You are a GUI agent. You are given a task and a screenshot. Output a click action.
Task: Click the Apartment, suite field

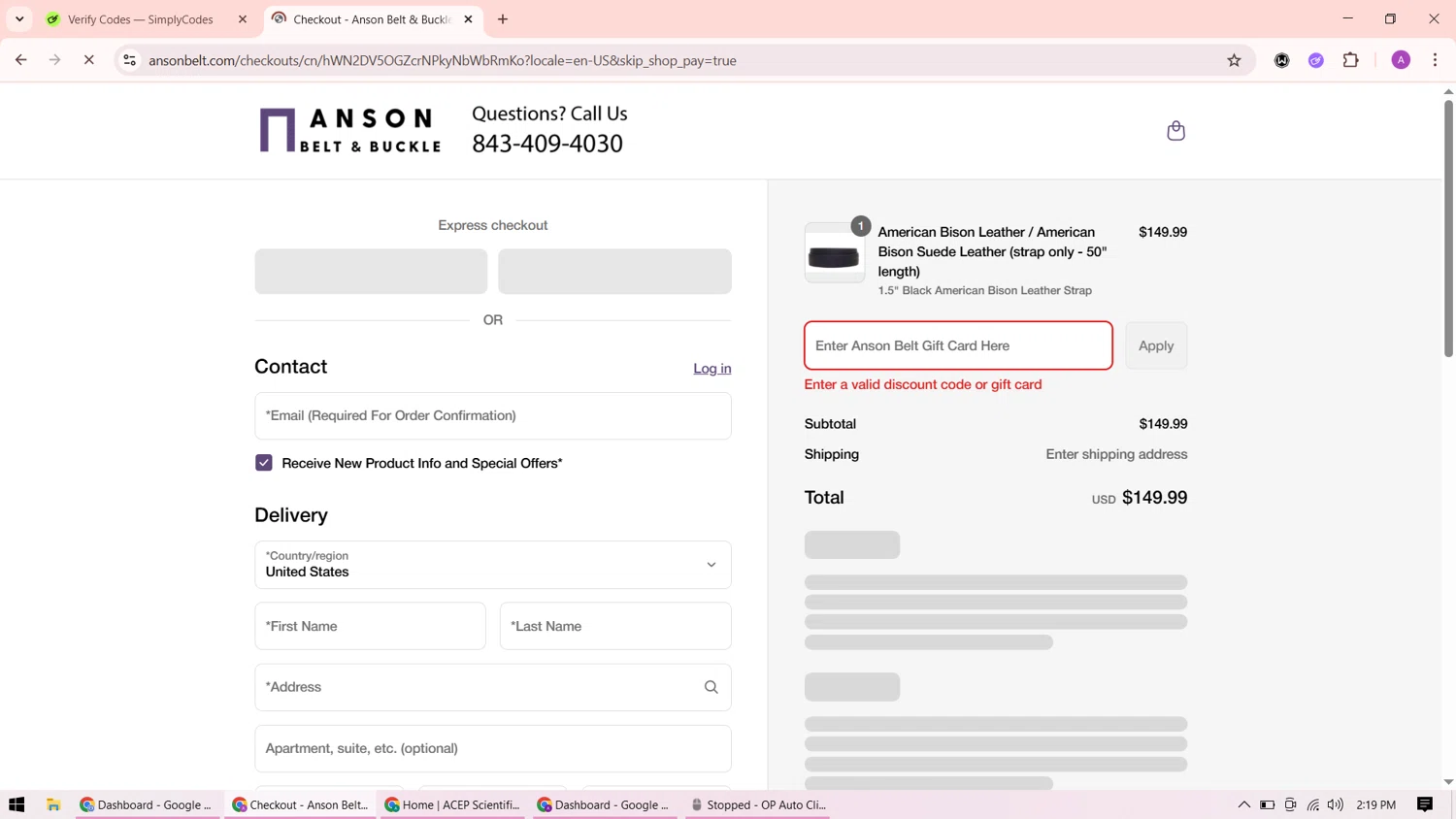coord(493,748)
